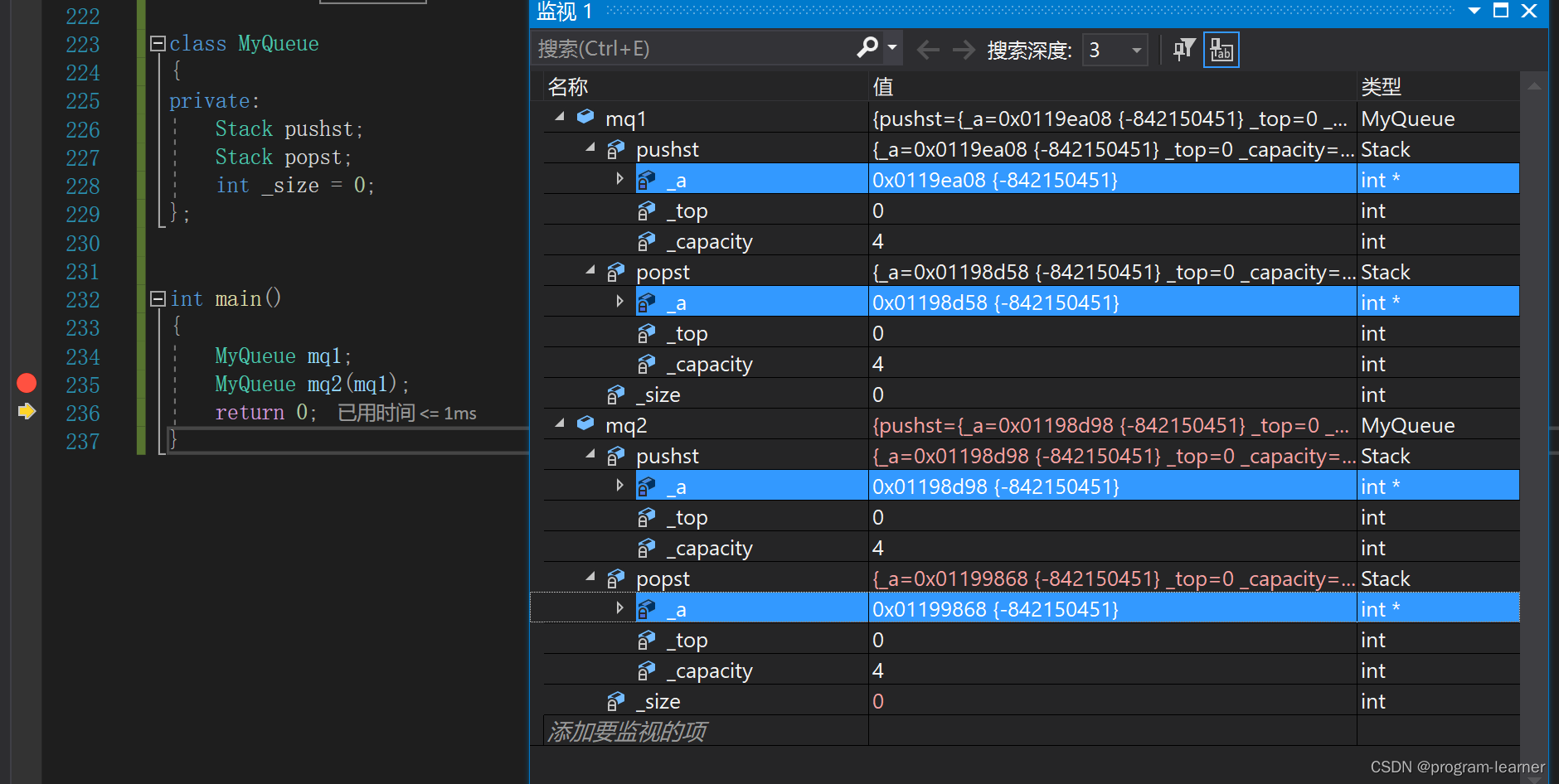The image size is (1559, 784).
Task: Expand _a pointer under mq1 pushst
Action: coord(619,178)
